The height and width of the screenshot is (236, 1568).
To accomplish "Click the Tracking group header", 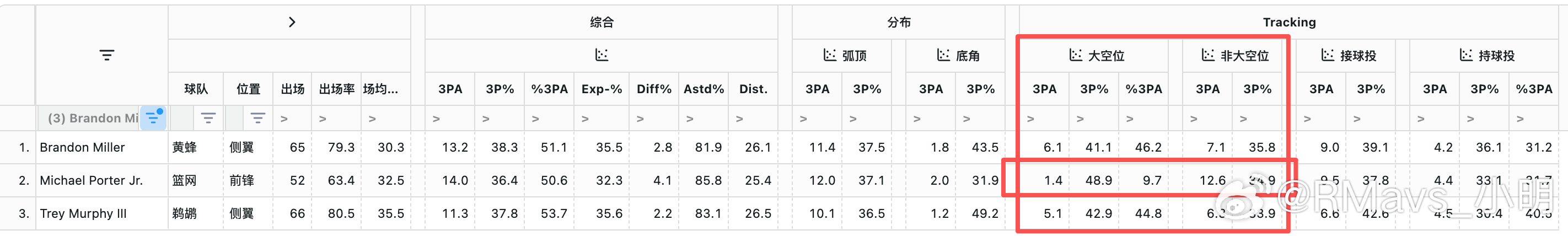I will click(x=1288, y=23).
